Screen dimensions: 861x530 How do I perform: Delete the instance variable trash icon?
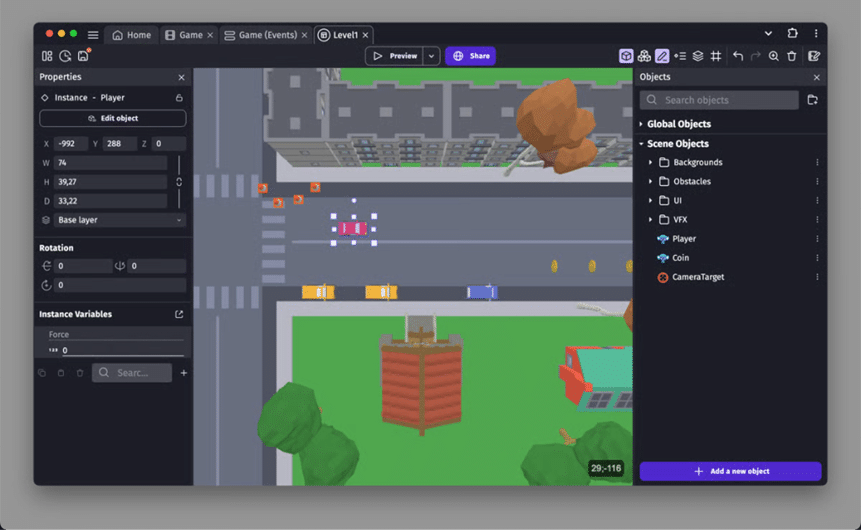pyautogui.click(x=80, y=373)
